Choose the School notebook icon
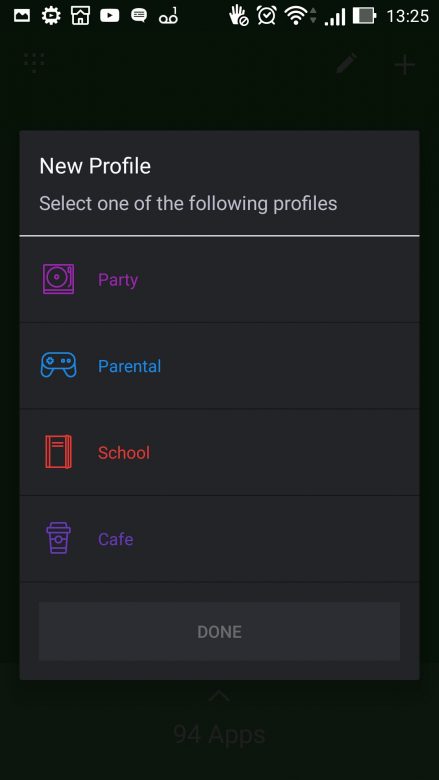This screenshot has width=439, height=780. tap(59, 452)
